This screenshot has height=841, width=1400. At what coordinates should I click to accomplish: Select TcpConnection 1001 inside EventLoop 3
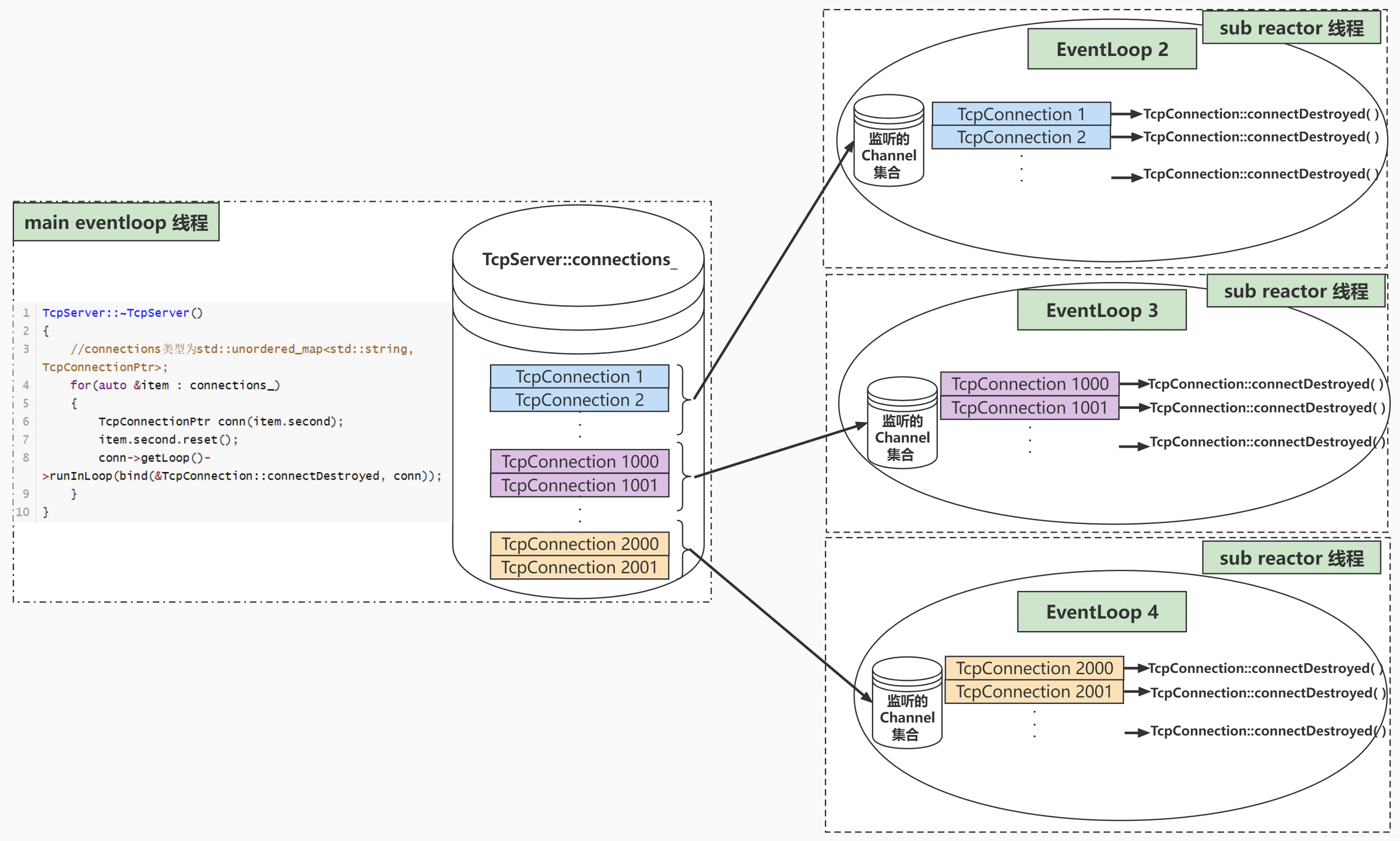click(1029, 407)
